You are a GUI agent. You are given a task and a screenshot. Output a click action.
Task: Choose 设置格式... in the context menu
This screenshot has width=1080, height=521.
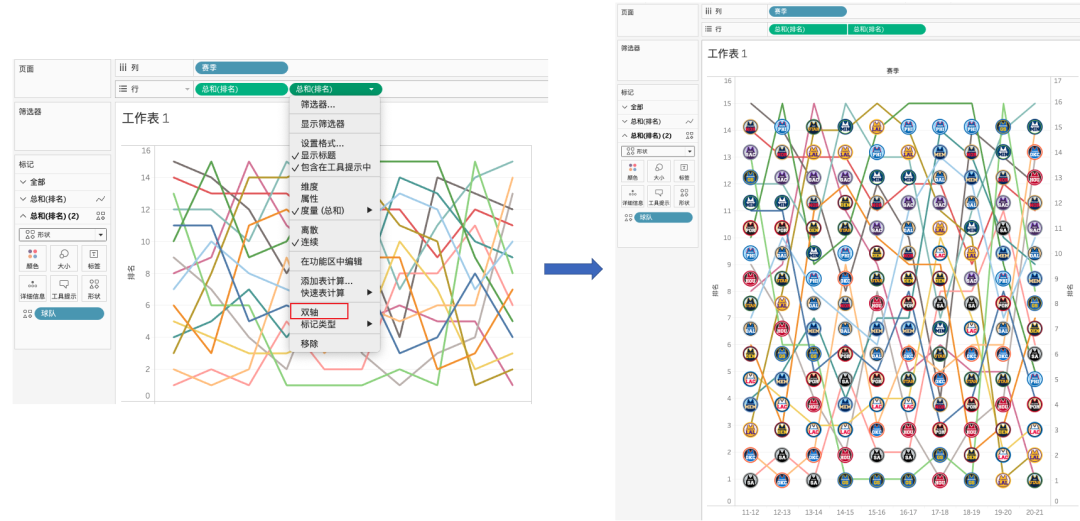[334, 143]
